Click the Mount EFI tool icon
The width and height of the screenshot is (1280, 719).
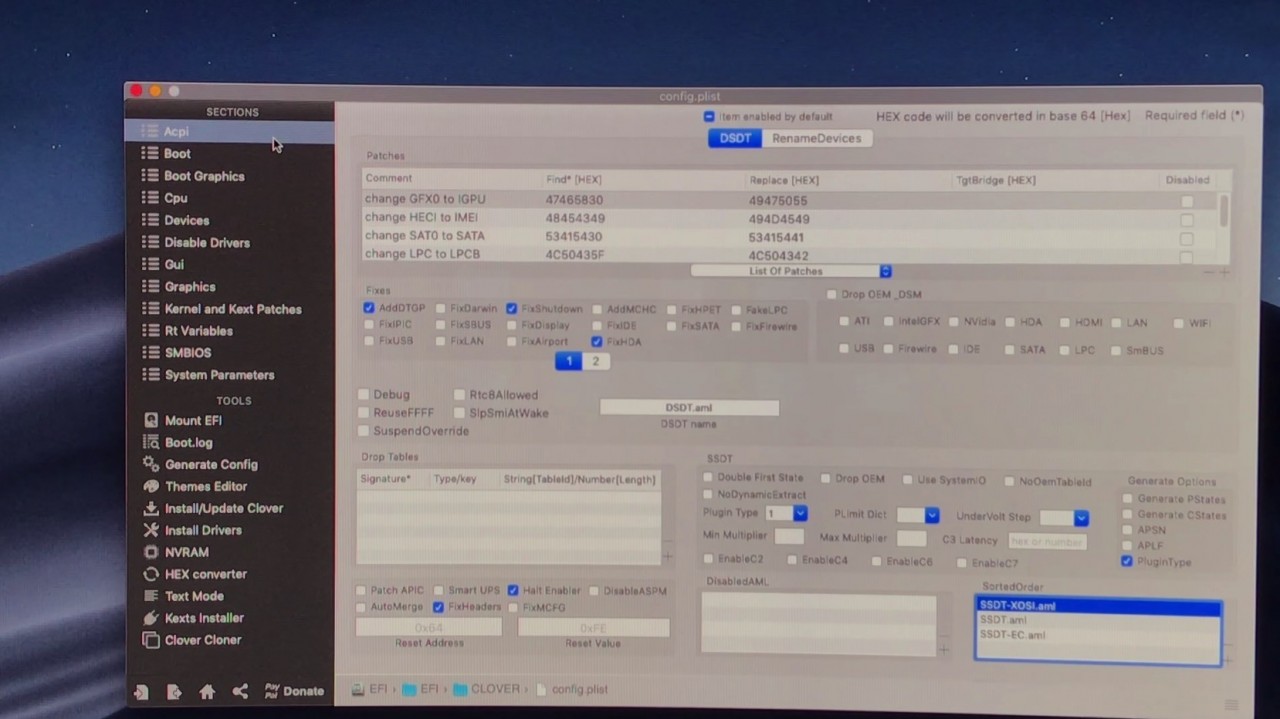(151, 420)
